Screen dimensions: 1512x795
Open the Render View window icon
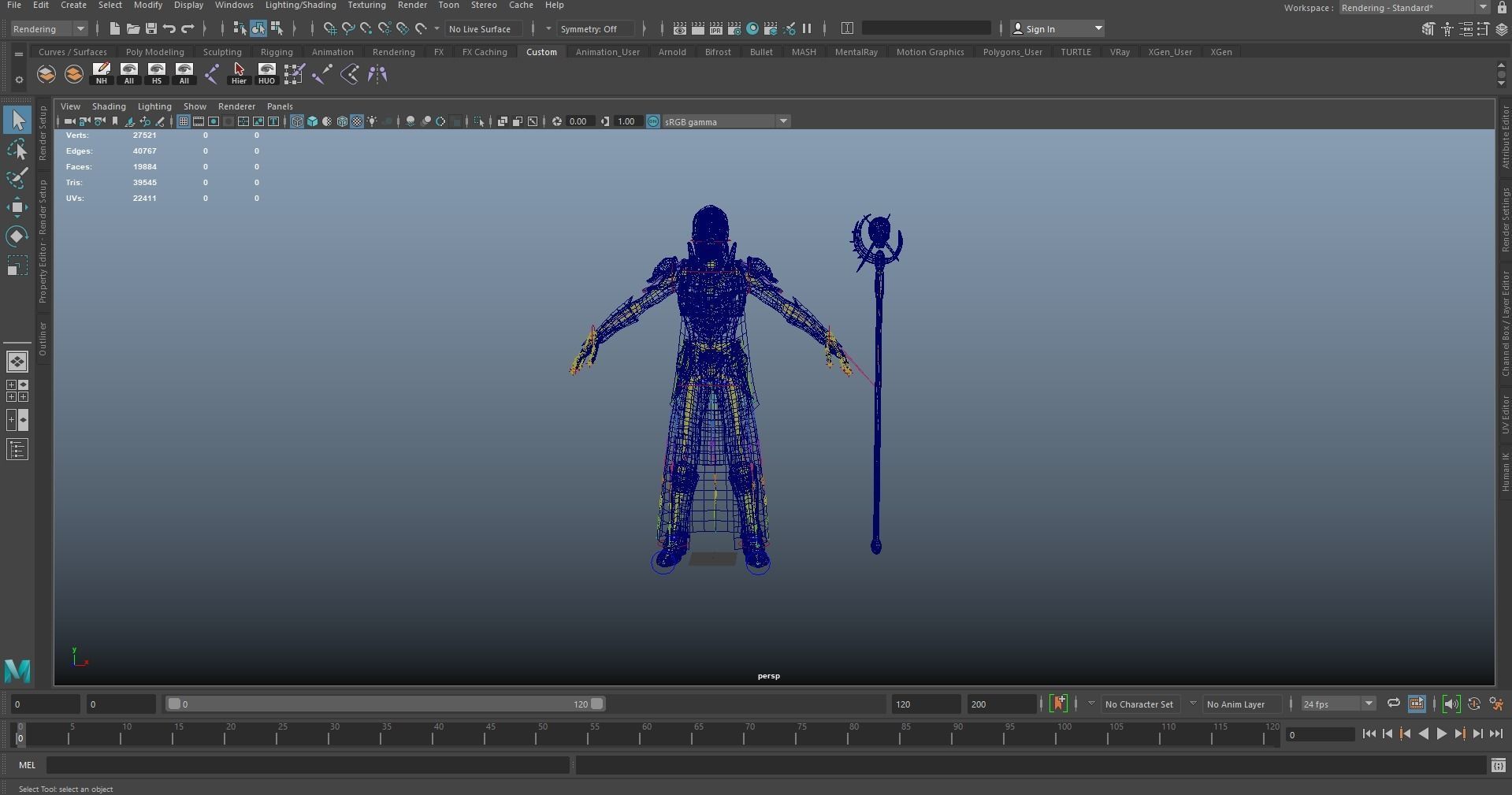[680, 29]
